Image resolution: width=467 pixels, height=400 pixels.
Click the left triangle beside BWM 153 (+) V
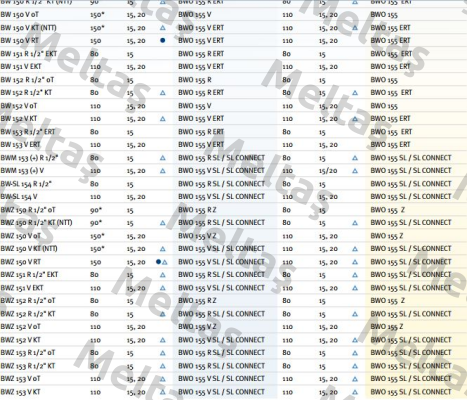[x=163, y=171]
